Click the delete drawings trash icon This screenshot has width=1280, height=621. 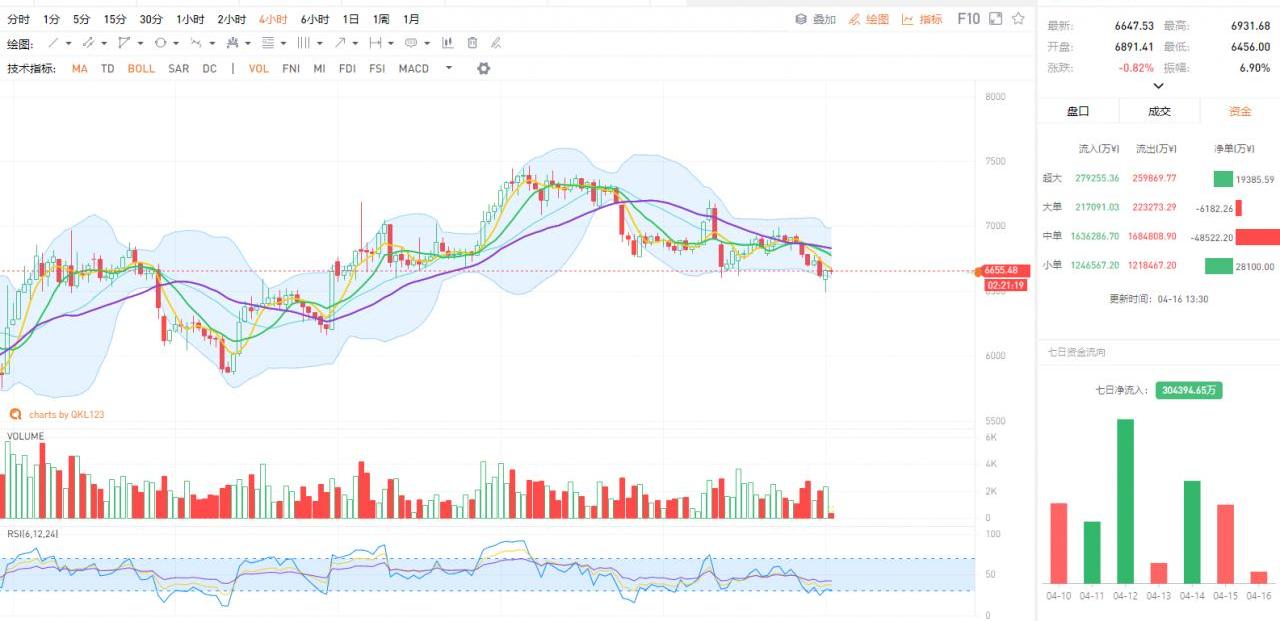[472, 43]
